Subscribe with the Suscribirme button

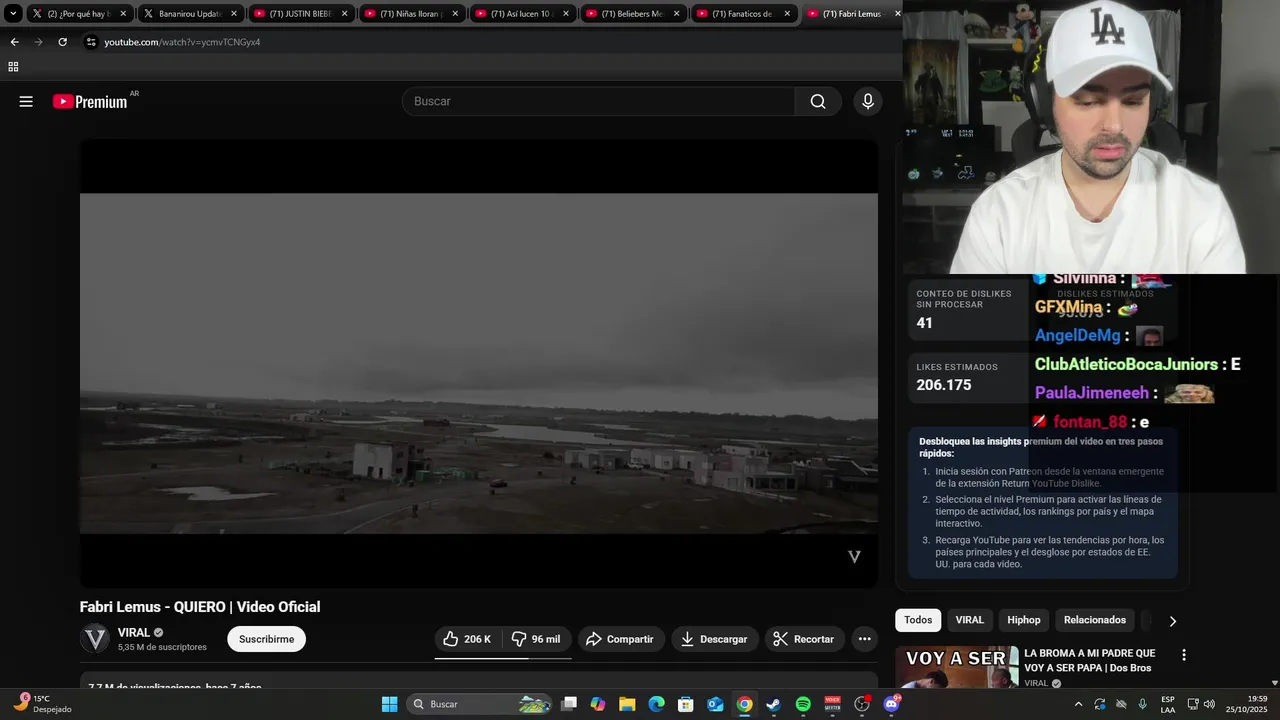click(x=266, y=639)
